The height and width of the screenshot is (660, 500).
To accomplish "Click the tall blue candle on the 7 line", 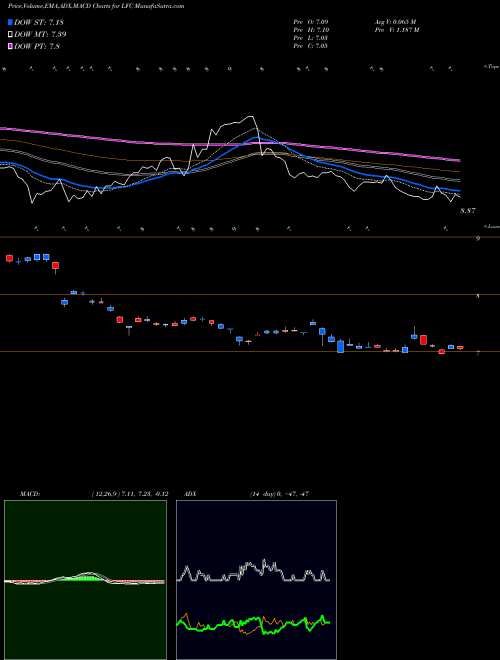I will (x=340, y=346).
